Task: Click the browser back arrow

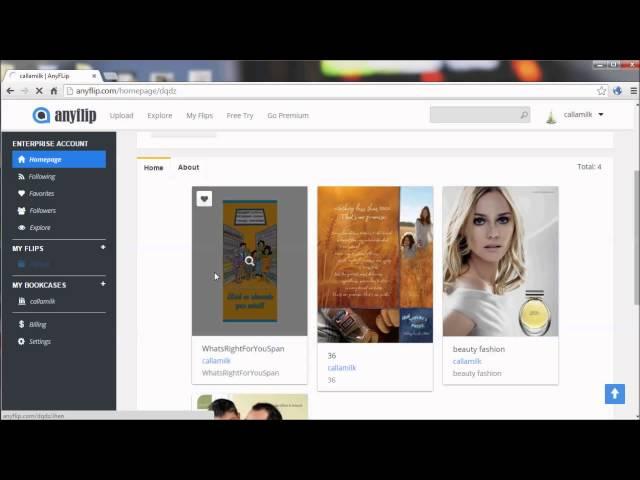Action: point(10,91)
